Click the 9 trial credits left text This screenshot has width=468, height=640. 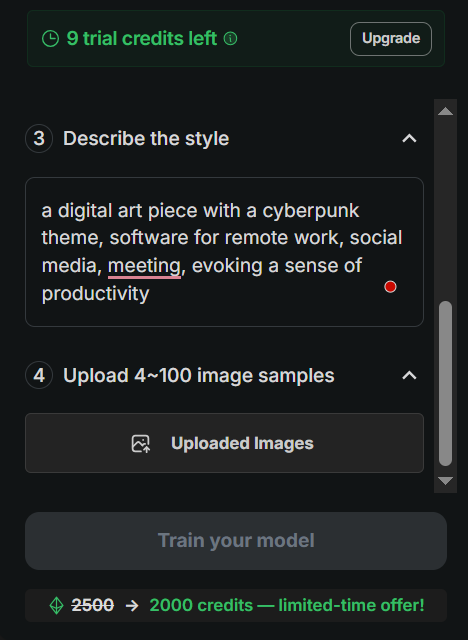142,39
